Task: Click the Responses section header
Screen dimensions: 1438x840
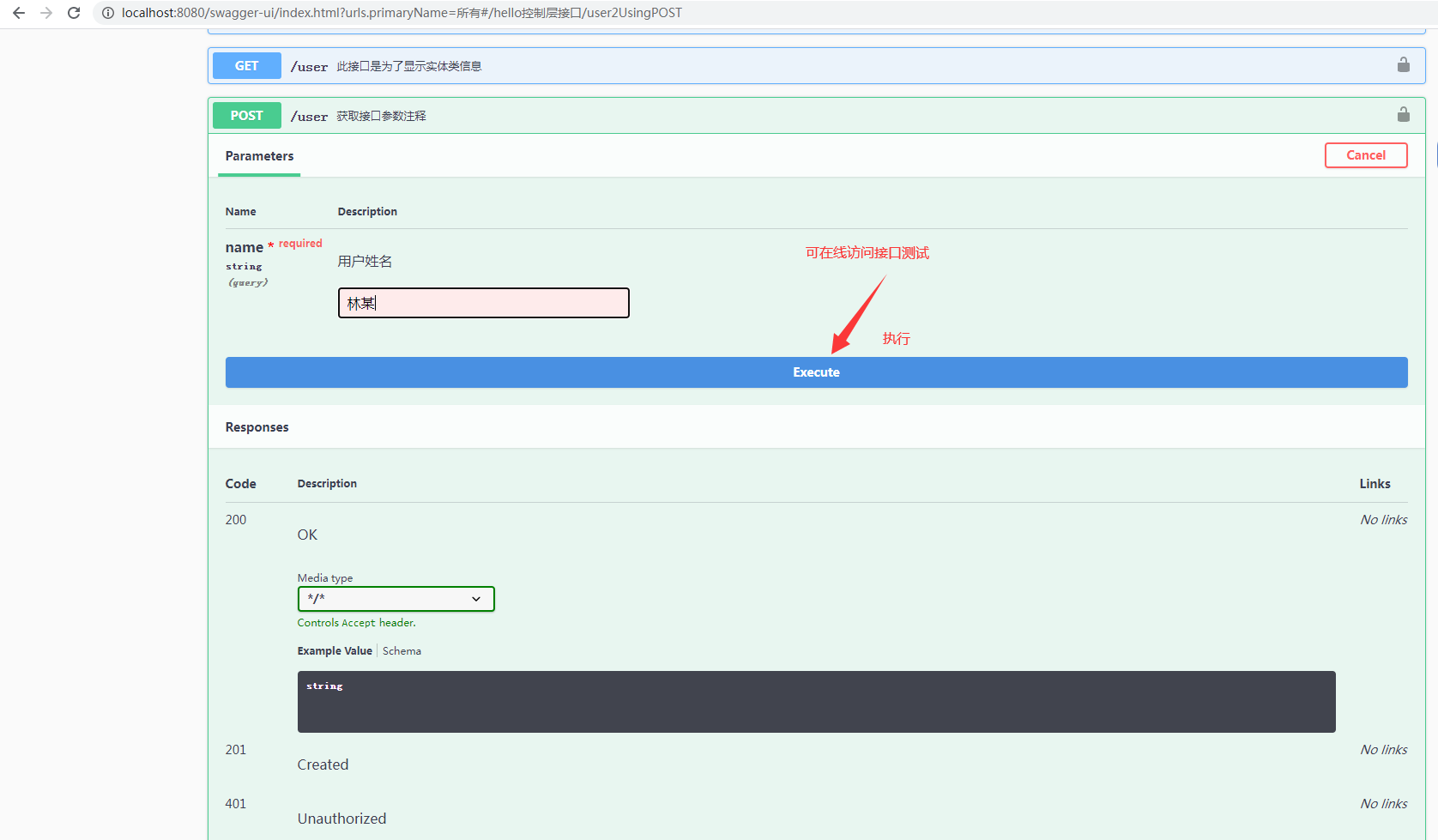Action: (257, 427)
